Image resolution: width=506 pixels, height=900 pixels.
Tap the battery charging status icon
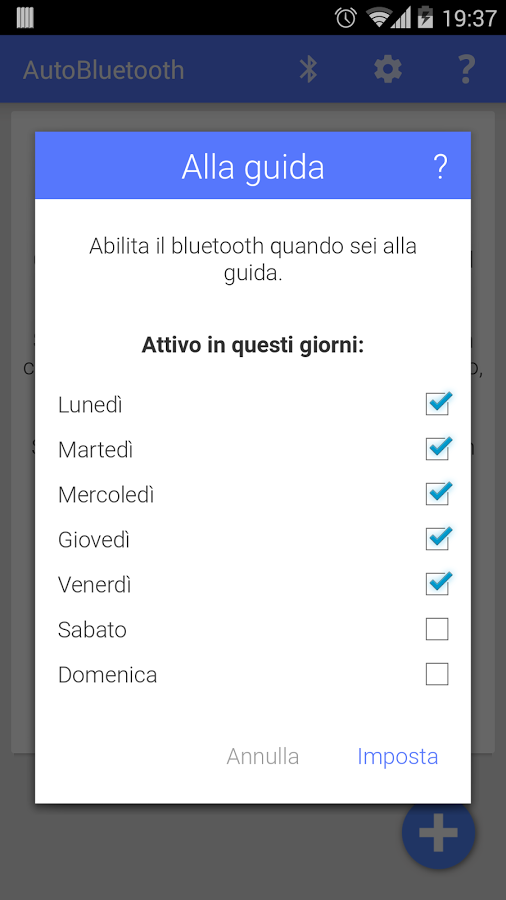(425, 18)
